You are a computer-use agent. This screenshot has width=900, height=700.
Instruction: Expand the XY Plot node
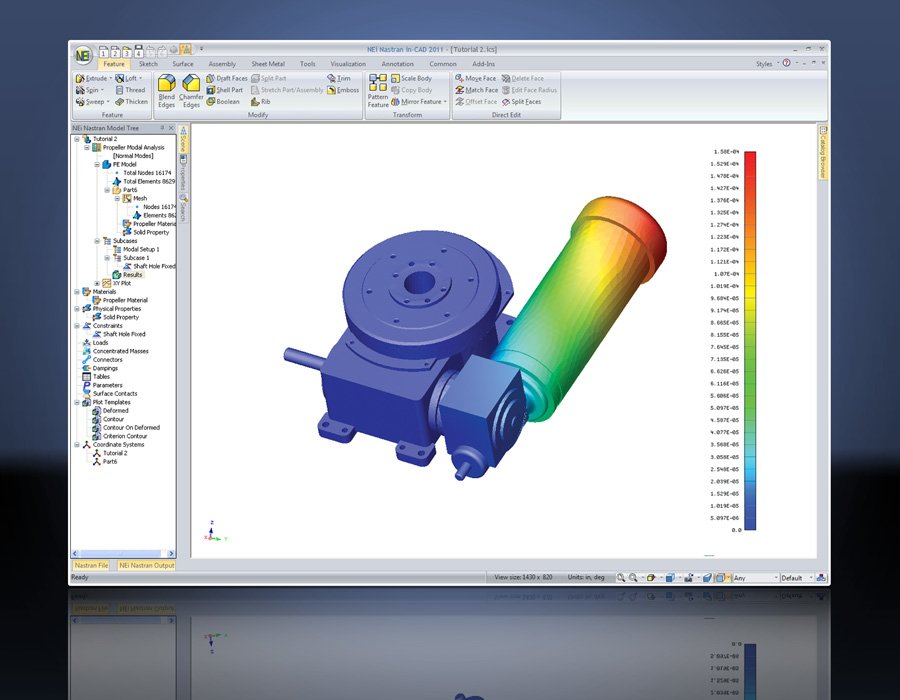(x=97, y=283)
